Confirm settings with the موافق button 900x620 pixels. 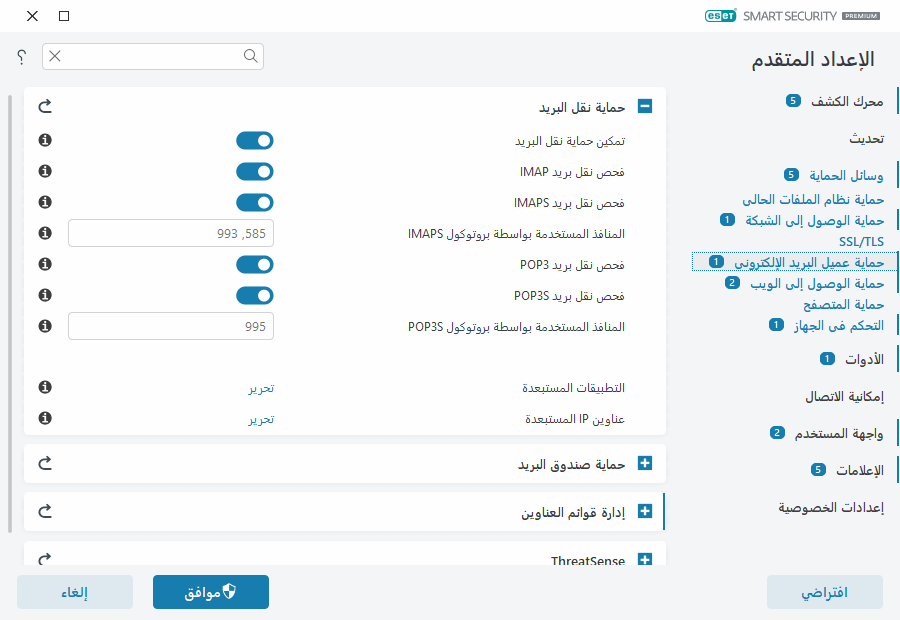point(210,592)
